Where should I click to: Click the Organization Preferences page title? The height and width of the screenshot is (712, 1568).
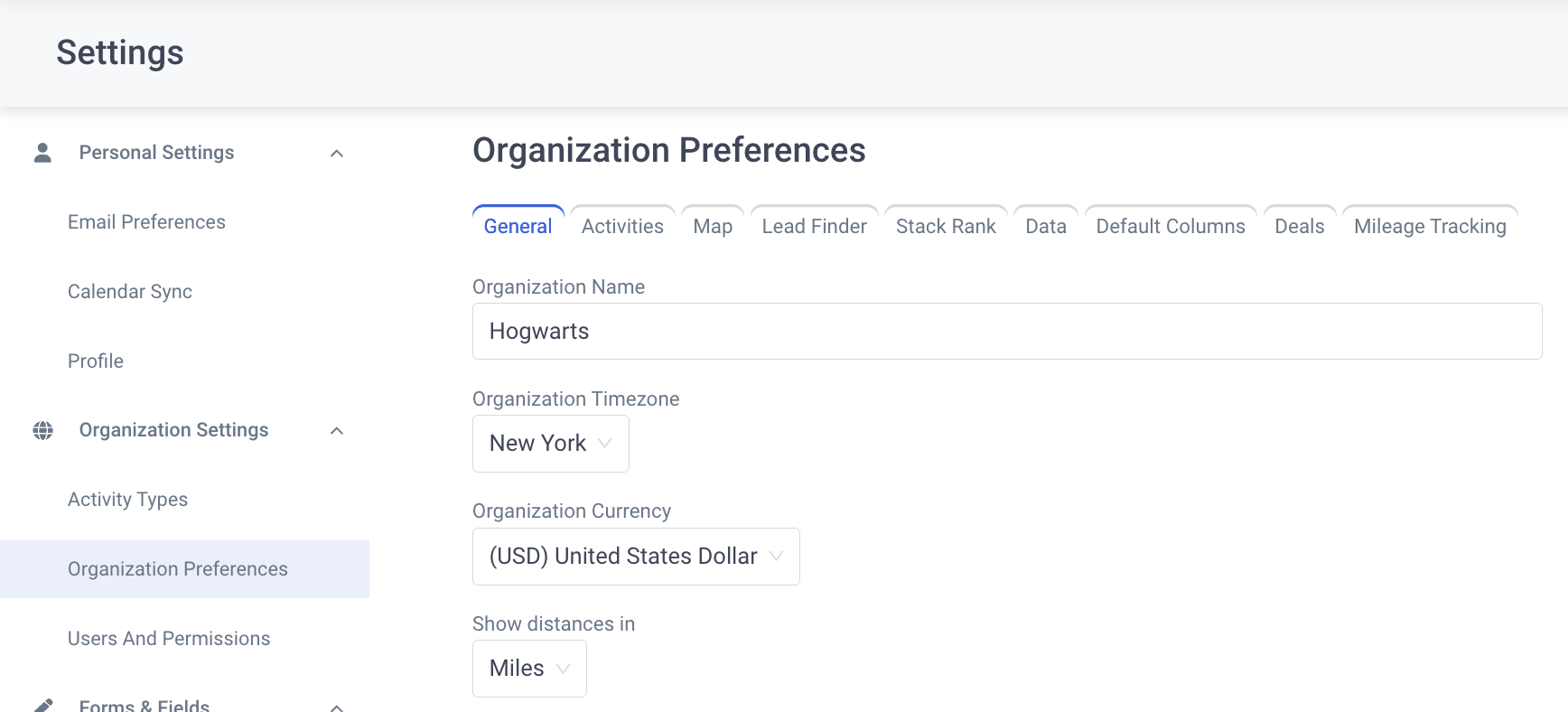tap(669, 150)
